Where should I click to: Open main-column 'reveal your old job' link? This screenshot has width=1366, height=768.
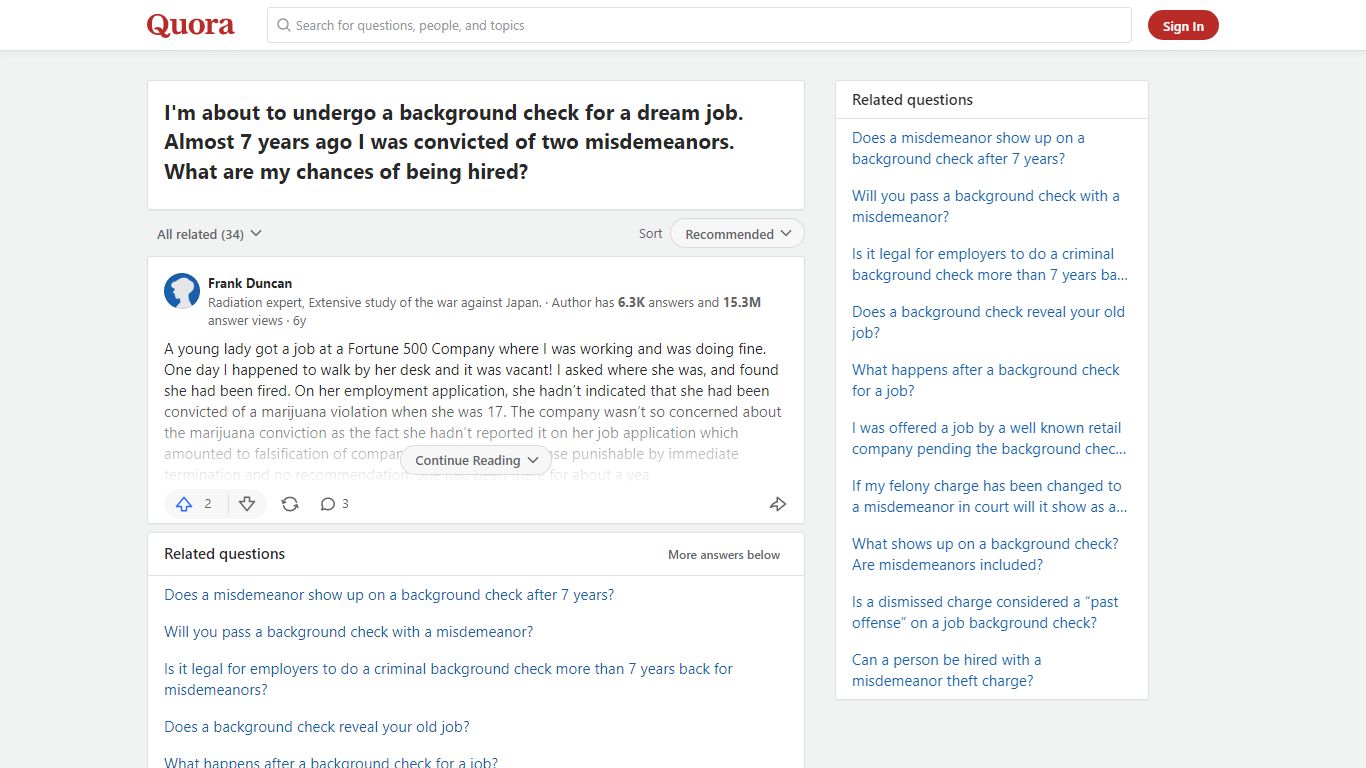click(x=316, y=727)
